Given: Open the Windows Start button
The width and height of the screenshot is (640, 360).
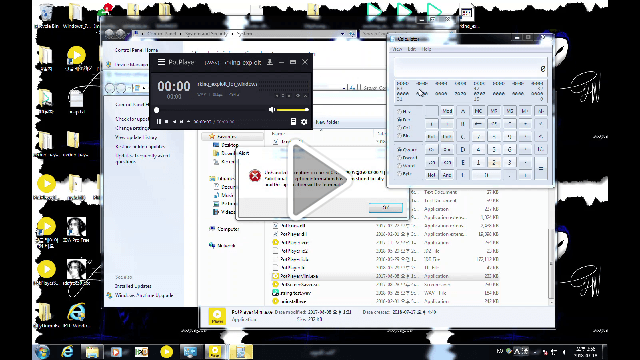Looking at the screenshot, I should point(42,351).
